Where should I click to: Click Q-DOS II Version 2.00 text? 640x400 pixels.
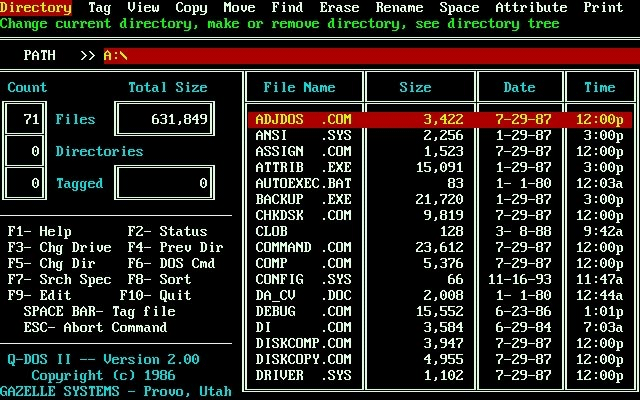pos(104,359)
